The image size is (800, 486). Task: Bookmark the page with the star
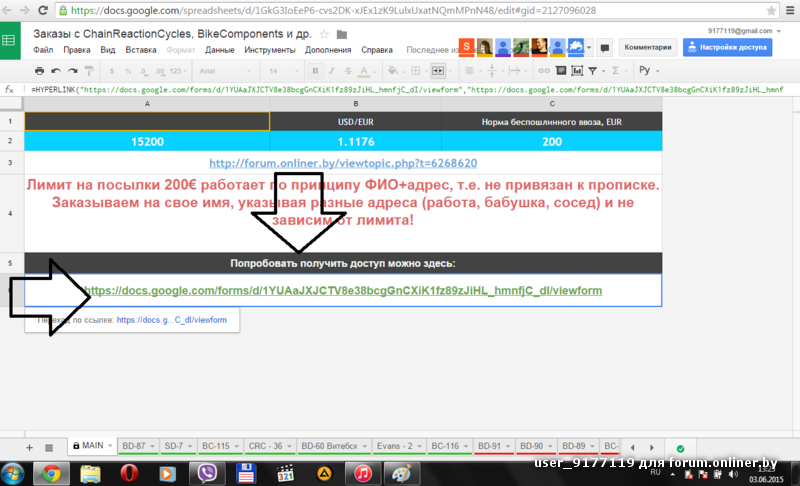[x=771, y=10]
